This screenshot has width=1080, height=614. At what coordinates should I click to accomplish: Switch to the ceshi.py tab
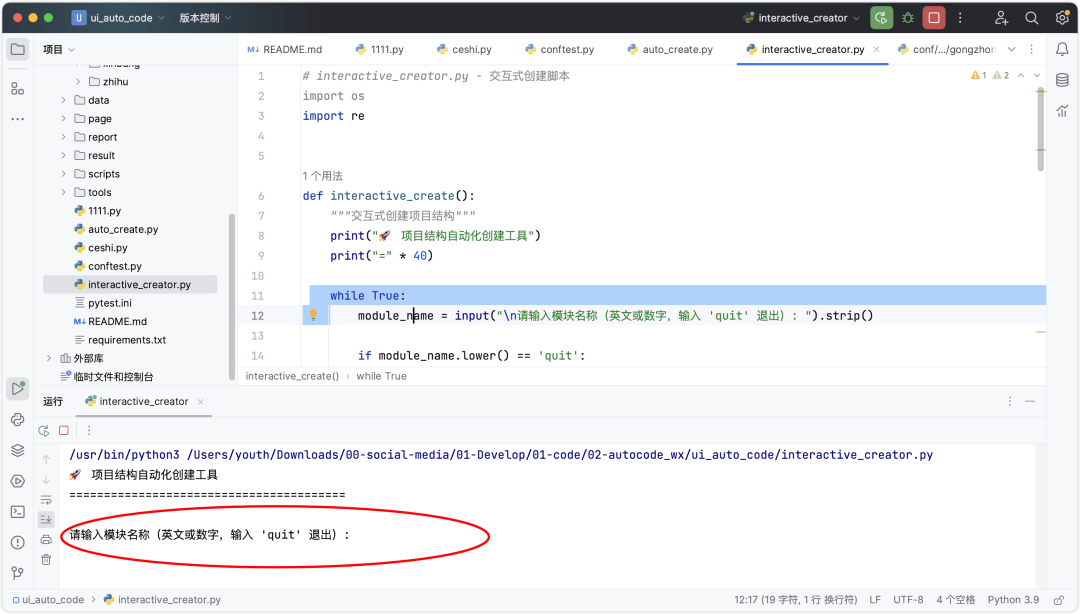click(464, 49)
